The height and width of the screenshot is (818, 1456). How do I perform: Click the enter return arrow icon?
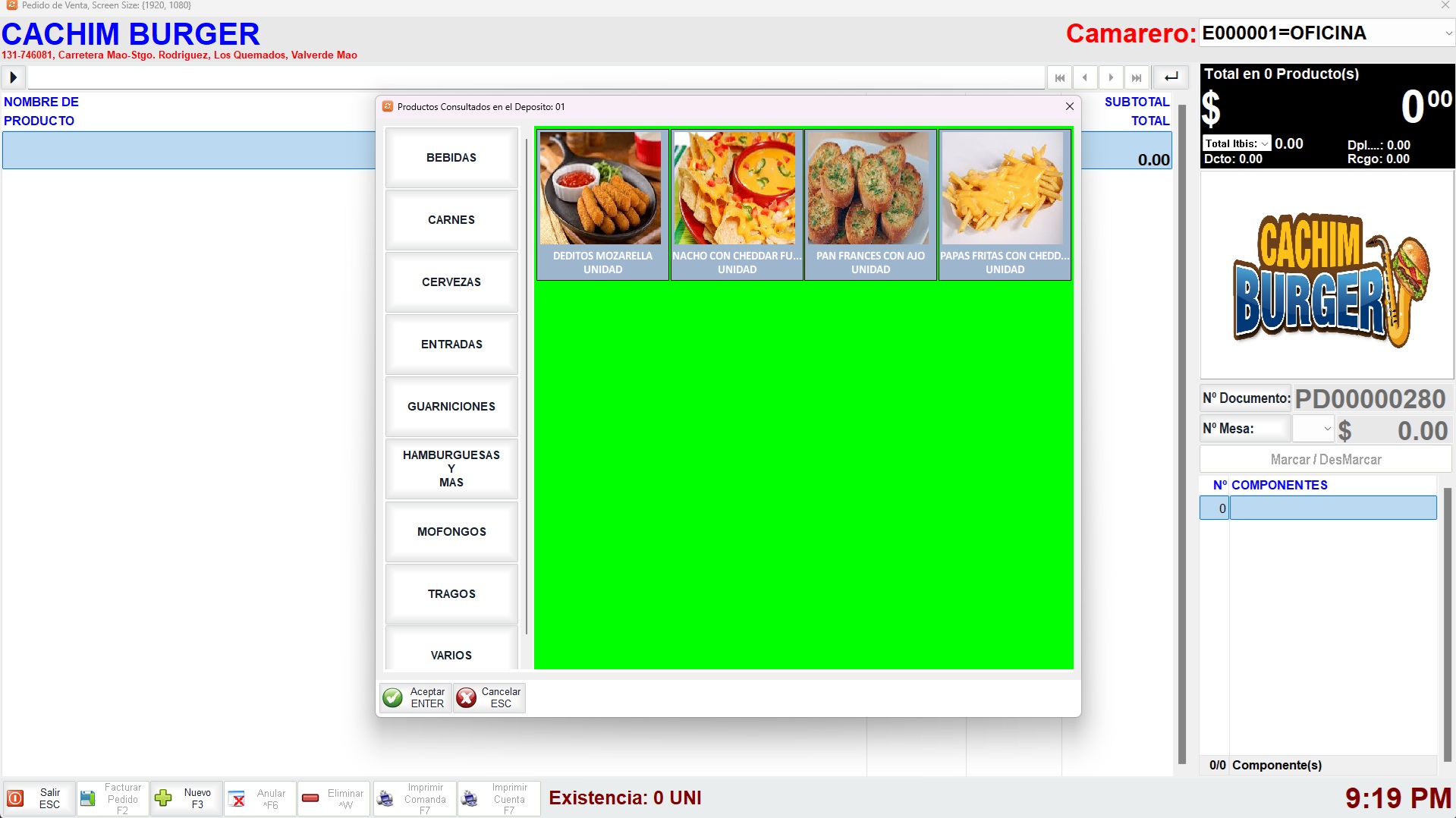1171,77
